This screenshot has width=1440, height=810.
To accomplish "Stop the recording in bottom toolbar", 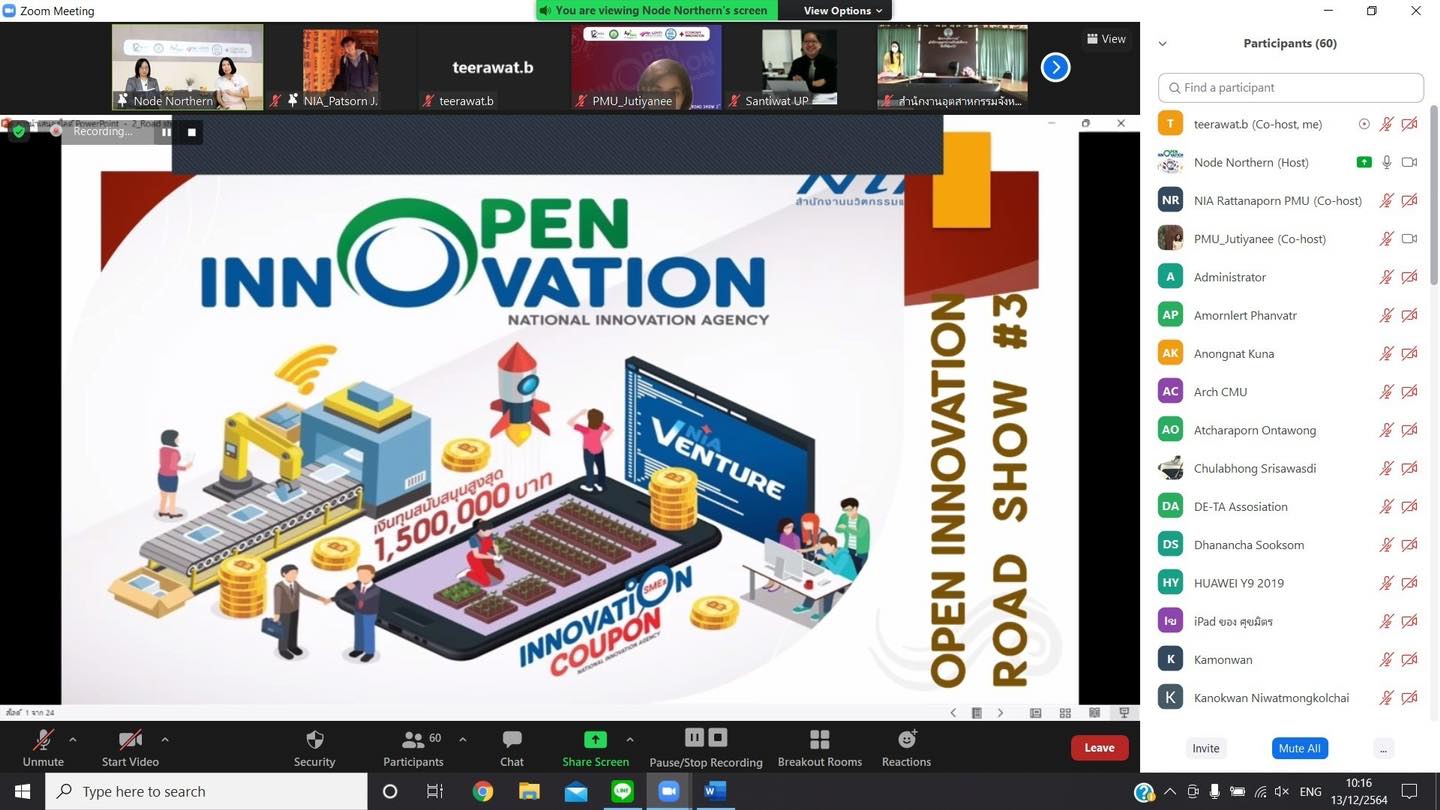I will pos(717,738).
